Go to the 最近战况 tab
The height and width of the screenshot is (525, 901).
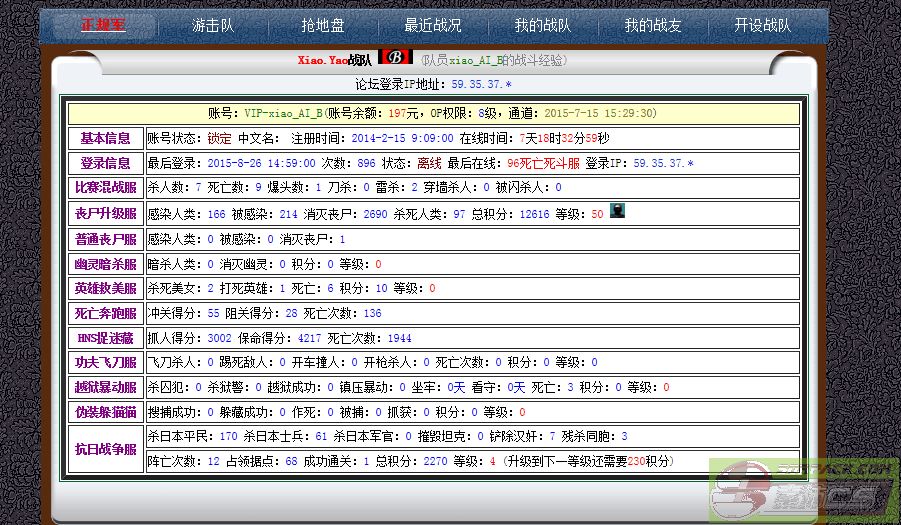(432, 25)
